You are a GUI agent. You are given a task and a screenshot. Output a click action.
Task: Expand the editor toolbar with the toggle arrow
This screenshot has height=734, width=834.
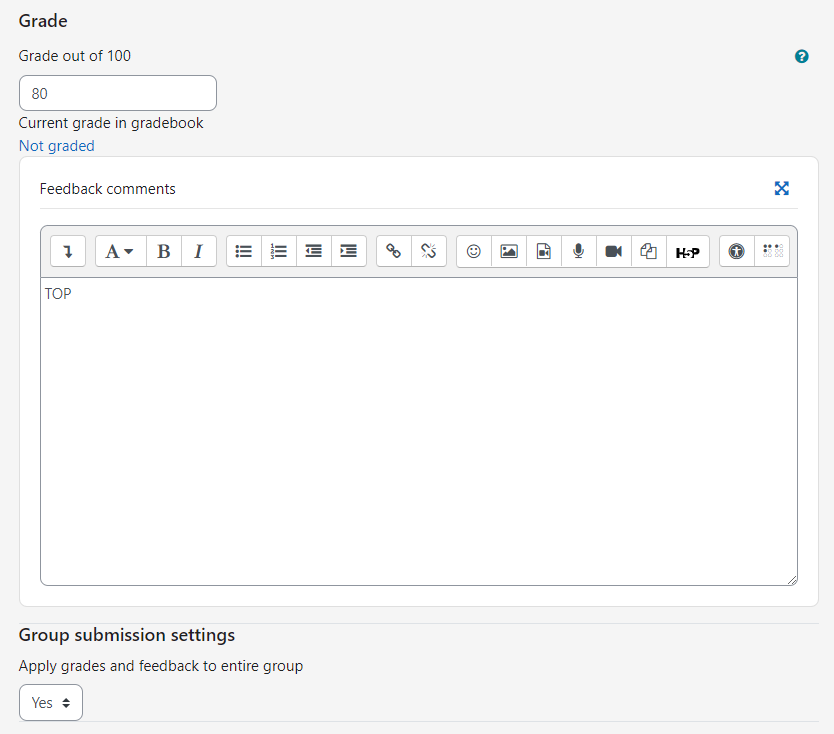click(68, 251)
